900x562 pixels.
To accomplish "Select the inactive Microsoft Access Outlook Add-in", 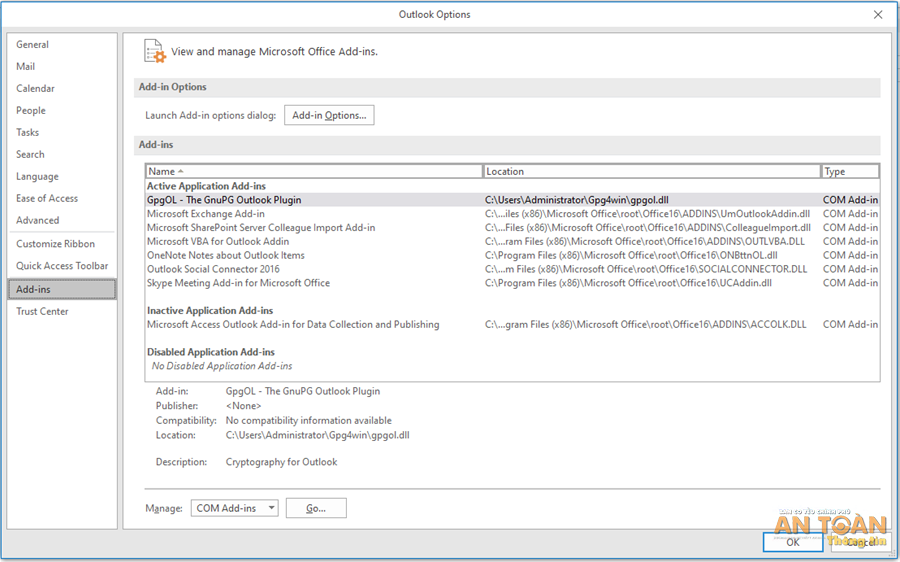I will (293, 325).
